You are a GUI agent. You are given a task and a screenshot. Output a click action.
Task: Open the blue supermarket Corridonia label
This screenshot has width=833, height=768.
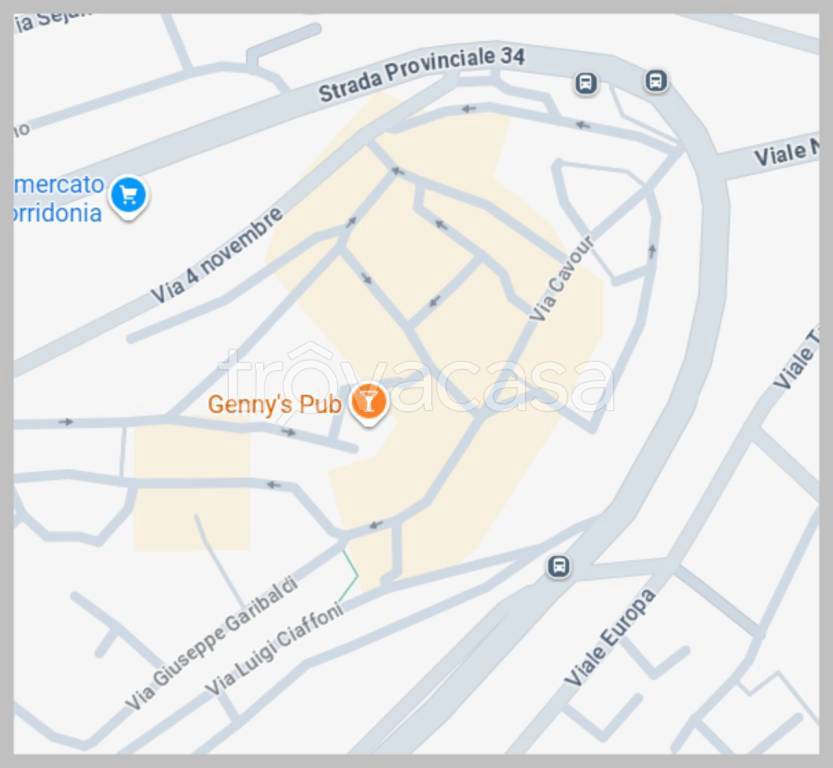pyautogui.click(x=58, y=199)
